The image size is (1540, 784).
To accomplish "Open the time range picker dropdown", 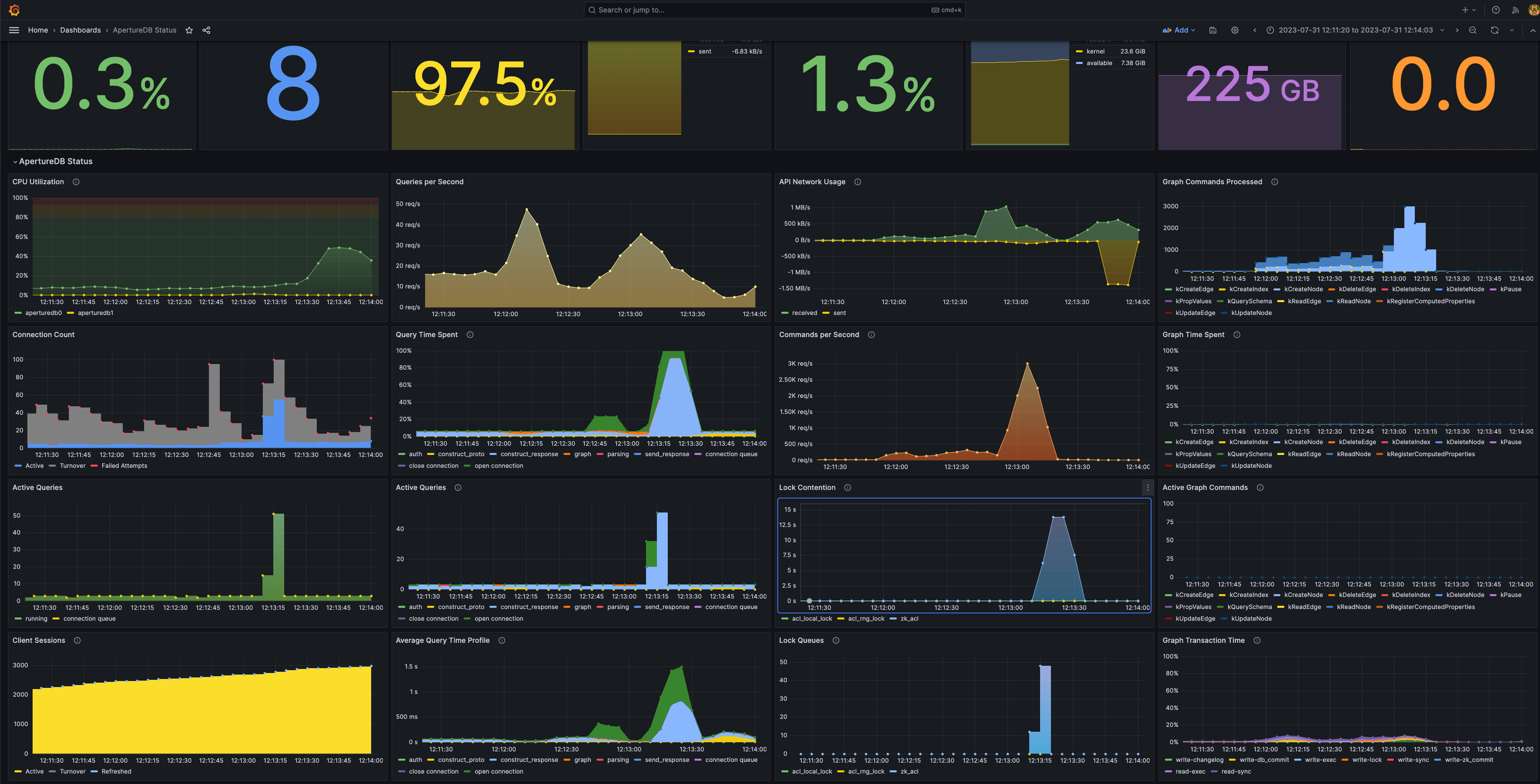I will coord(1356,31).
